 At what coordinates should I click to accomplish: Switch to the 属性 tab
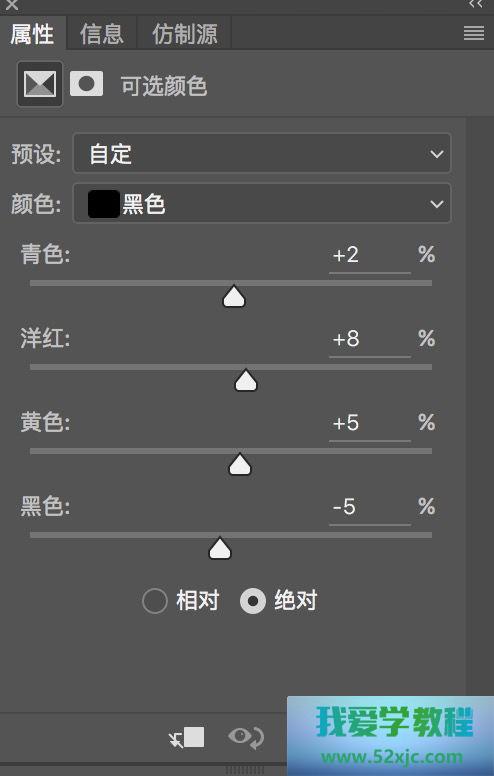coord(33,34)
